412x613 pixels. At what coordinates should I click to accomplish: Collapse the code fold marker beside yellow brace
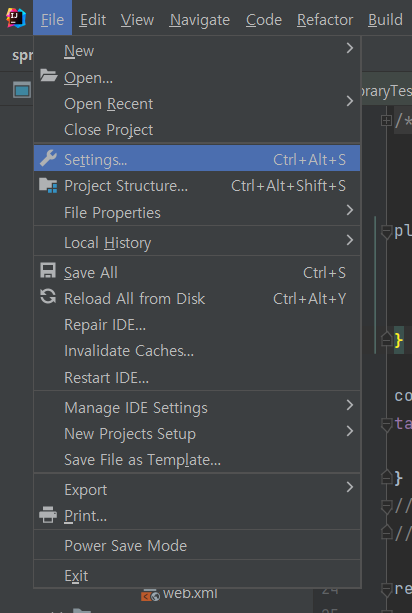coord(386,339)
